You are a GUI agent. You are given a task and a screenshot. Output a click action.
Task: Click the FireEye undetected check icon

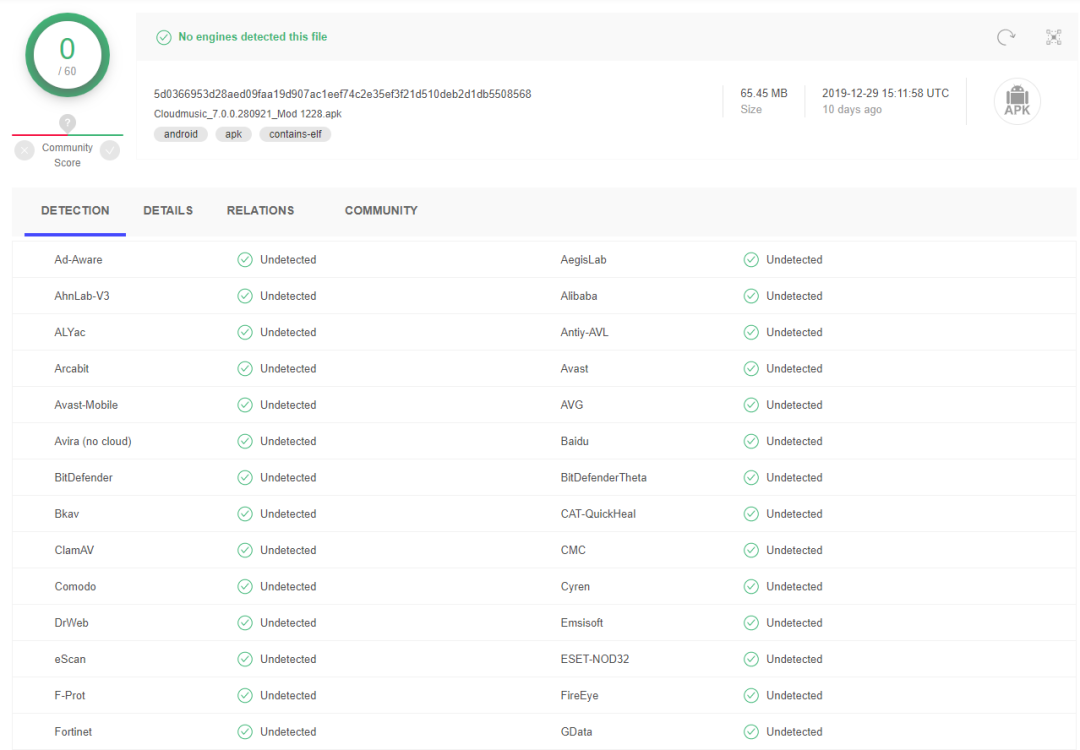tap(751, 696)
